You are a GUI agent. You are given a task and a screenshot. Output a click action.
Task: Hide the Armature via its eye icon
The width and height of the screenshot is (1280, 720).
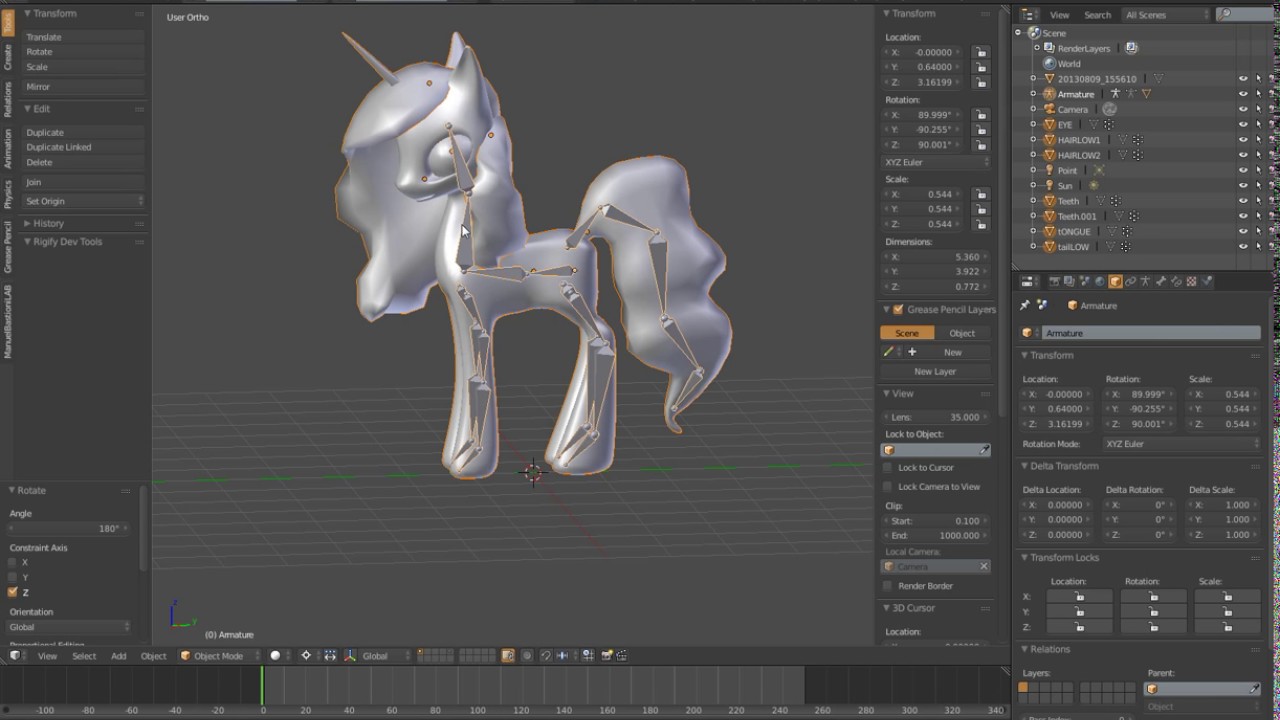(x=1243, y=94)
